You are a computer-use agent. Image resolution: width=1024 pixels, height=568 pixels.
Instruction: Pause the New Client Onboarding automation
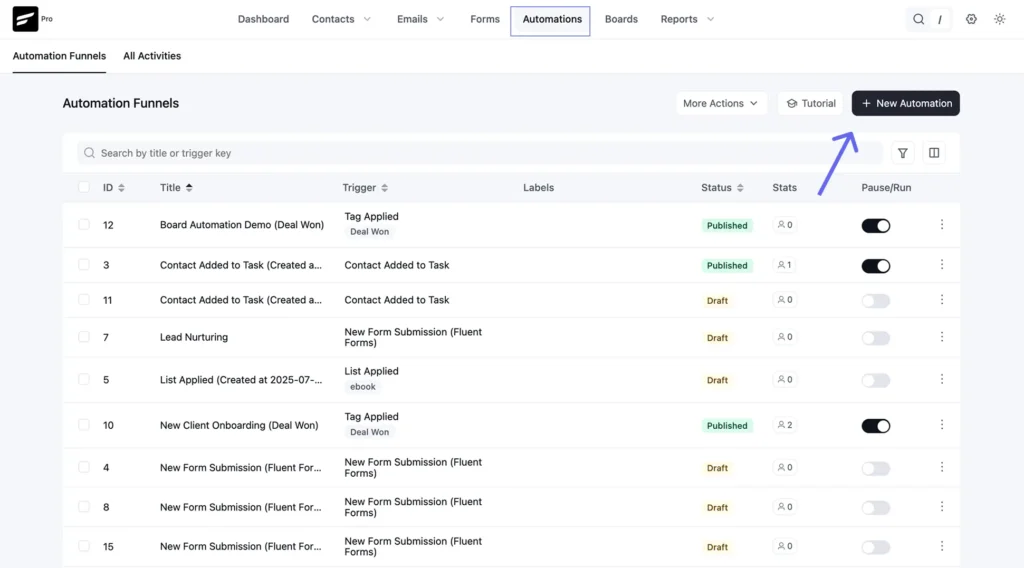click(876, 426)
